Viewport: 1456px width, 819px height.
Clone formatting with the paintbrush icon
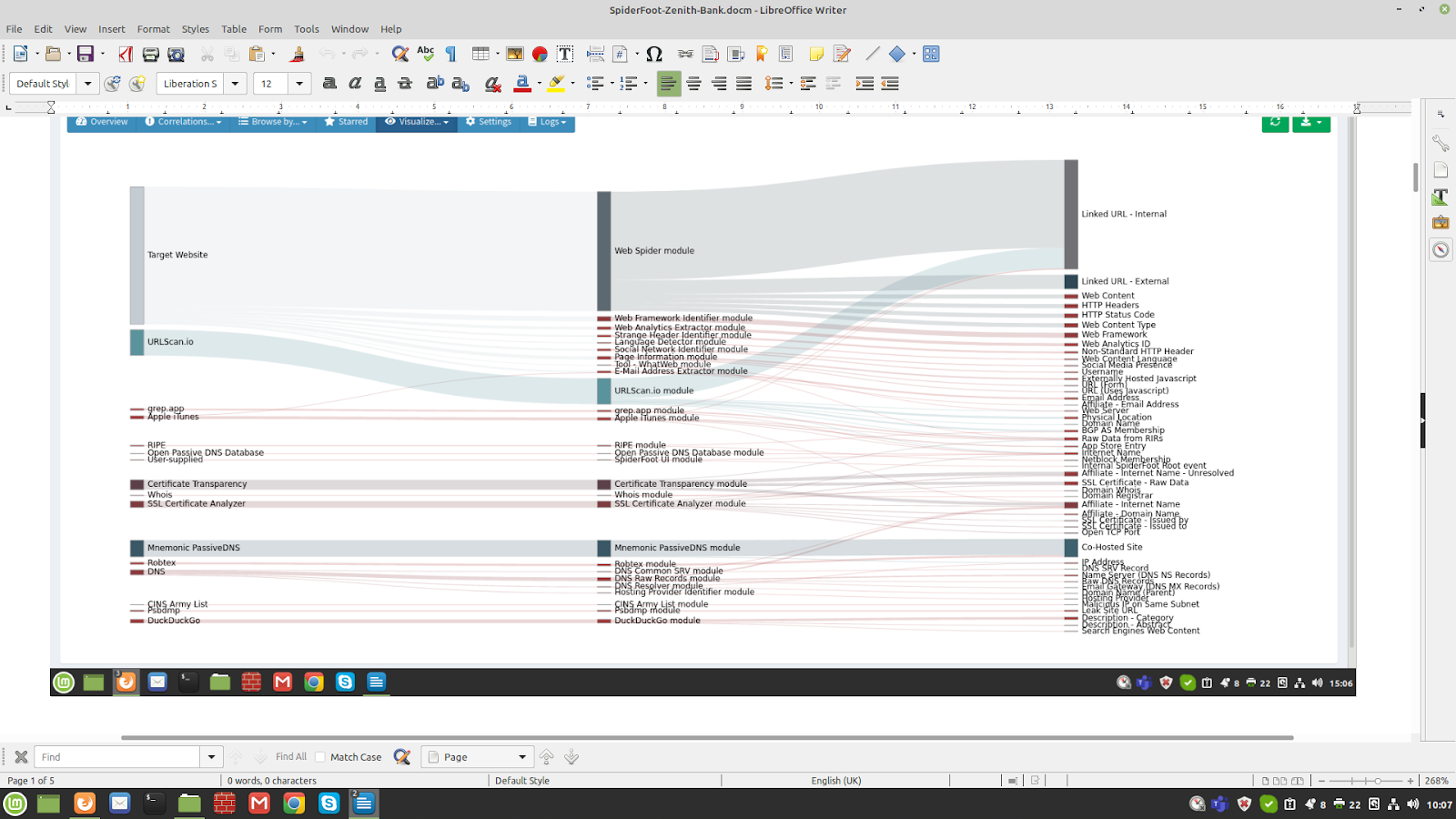pyautogui.click(x=297, y=54)
